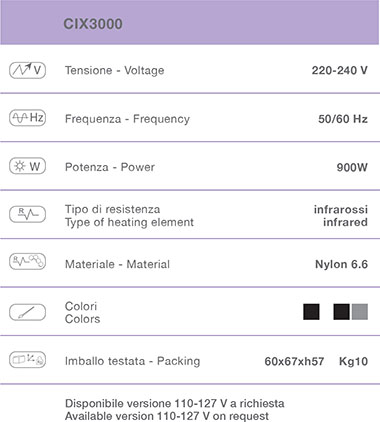380x422 pixels.
Task: Click the 900W power value
Action: (352, 167)
